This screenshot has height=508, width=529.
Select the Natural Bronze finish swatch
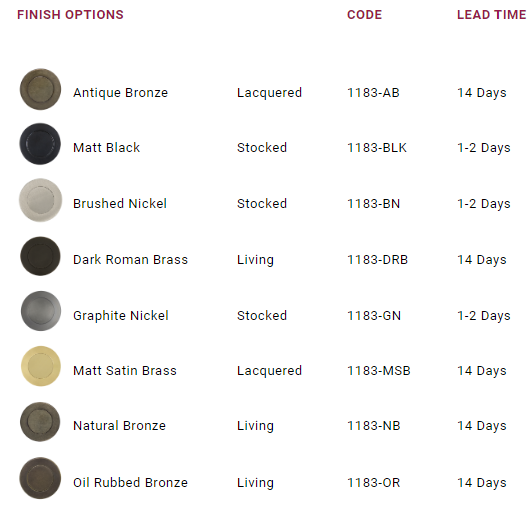(x=40, y=422)
